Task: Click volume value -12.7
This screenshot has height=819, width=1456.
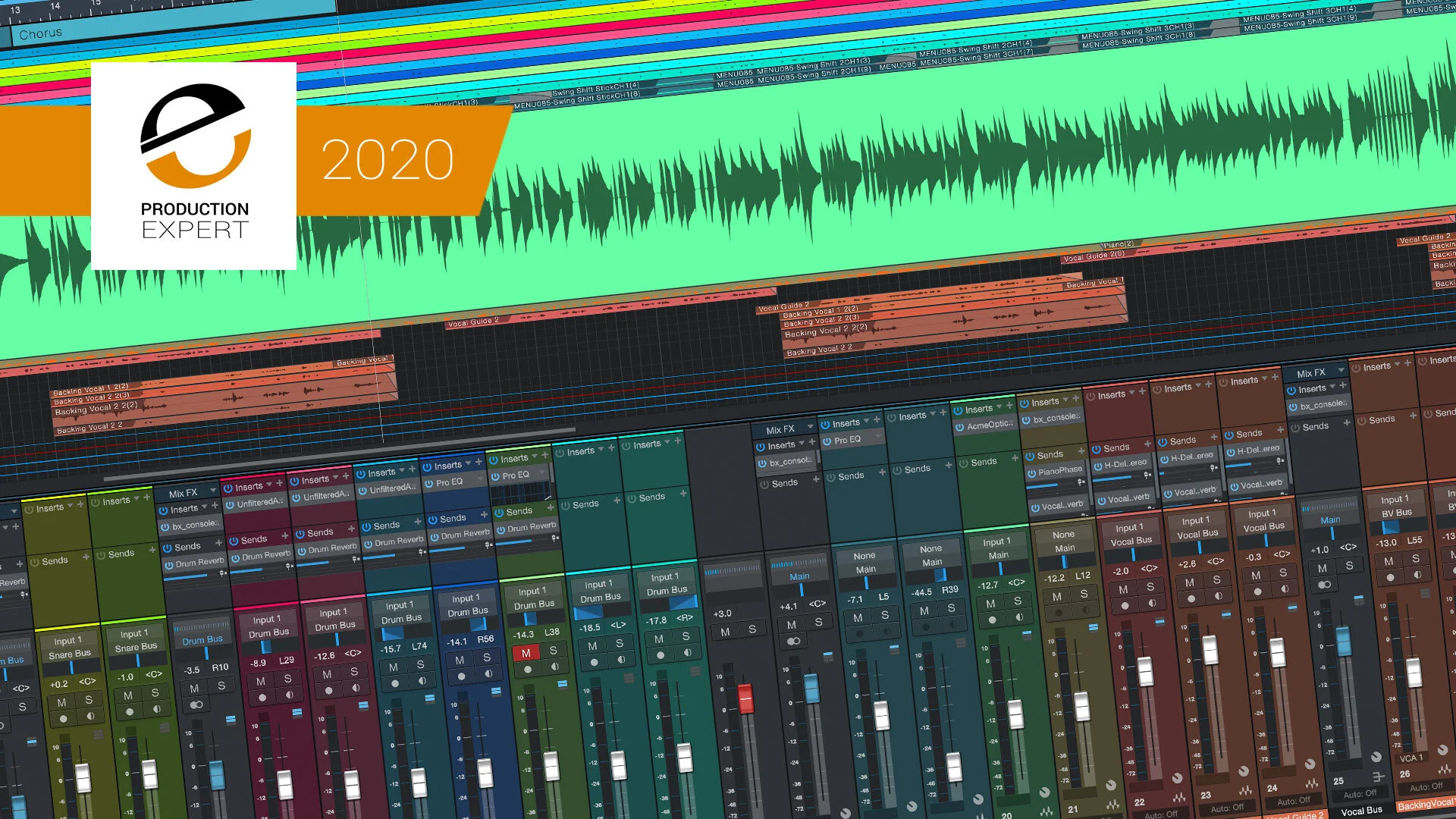Action: click(989, 585)
